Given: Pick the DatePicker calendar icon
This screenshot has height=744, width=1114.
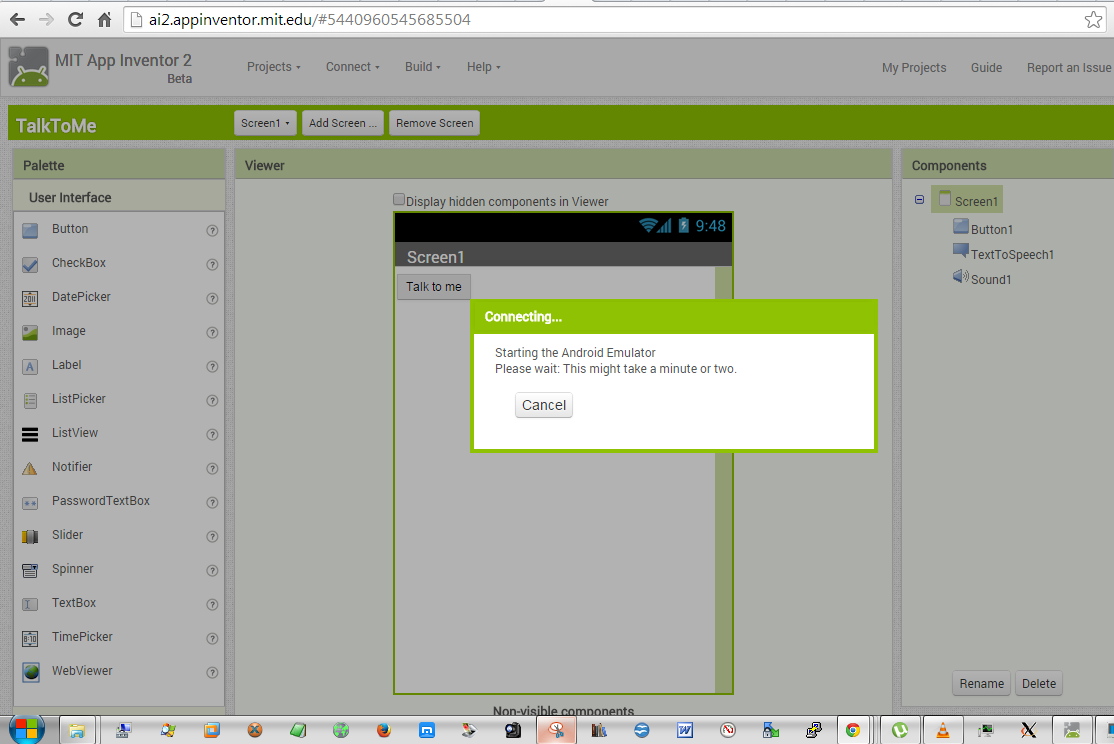Looking at the screenshot, I should tap(30, 298).
